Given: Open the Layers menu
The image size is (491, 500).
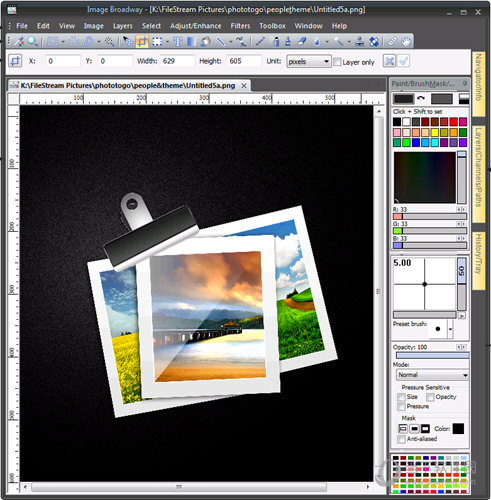Looking at the screenshot, I should (123, 26).
